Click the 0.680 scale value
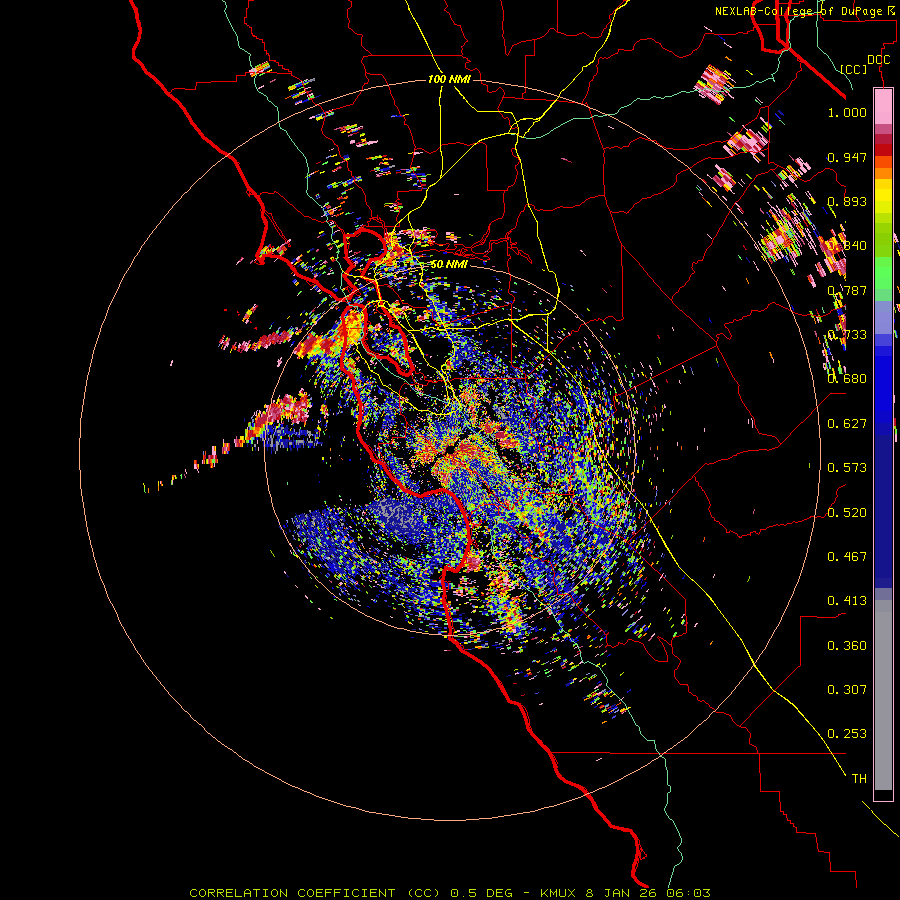900x900 pixels. tap(847, 379)
